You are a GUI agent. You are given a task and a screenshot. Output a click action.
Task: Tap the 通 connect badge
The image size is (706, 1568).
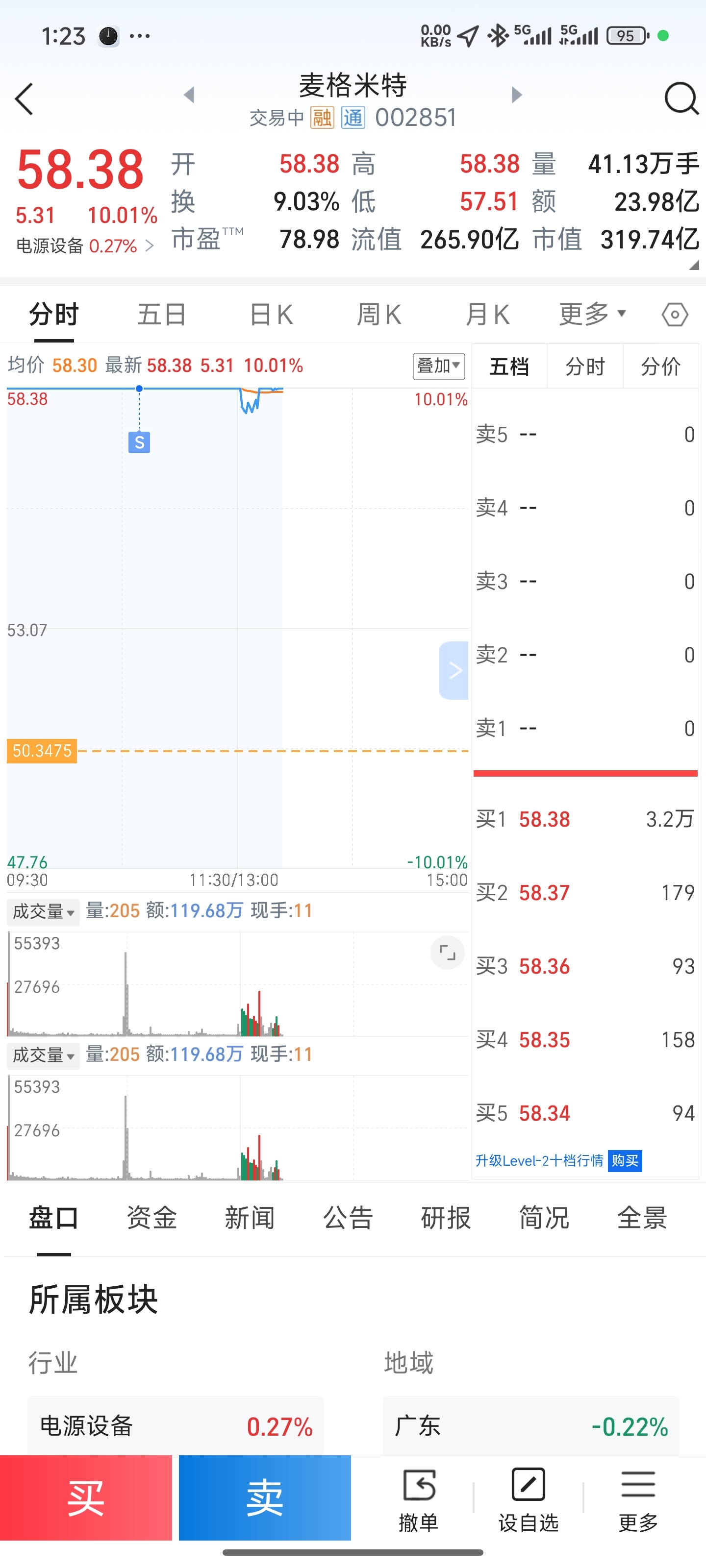tap(353, 118)
